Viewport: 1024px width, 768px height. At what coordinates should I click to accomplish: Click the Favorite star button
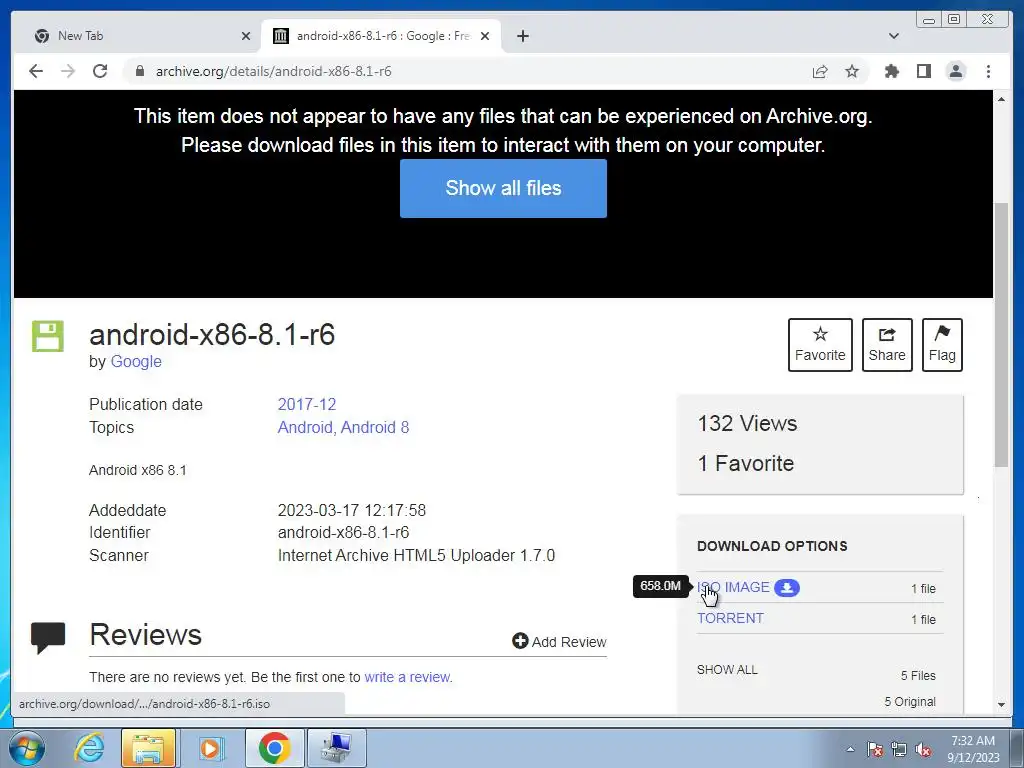[x=820, y=345]
